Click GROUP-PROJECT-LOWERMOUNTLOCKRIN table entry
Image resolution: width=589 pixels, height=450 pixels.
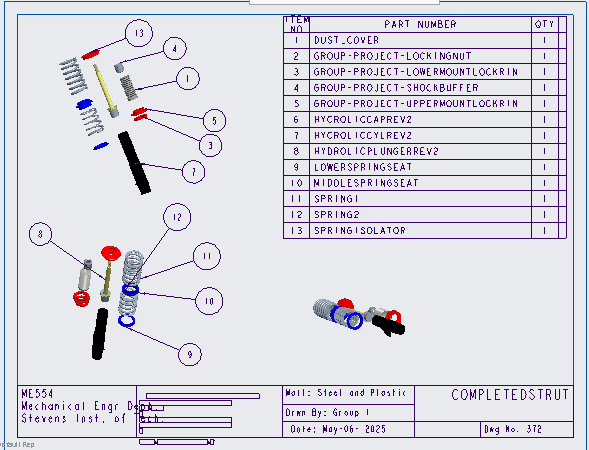click(420, 72)
